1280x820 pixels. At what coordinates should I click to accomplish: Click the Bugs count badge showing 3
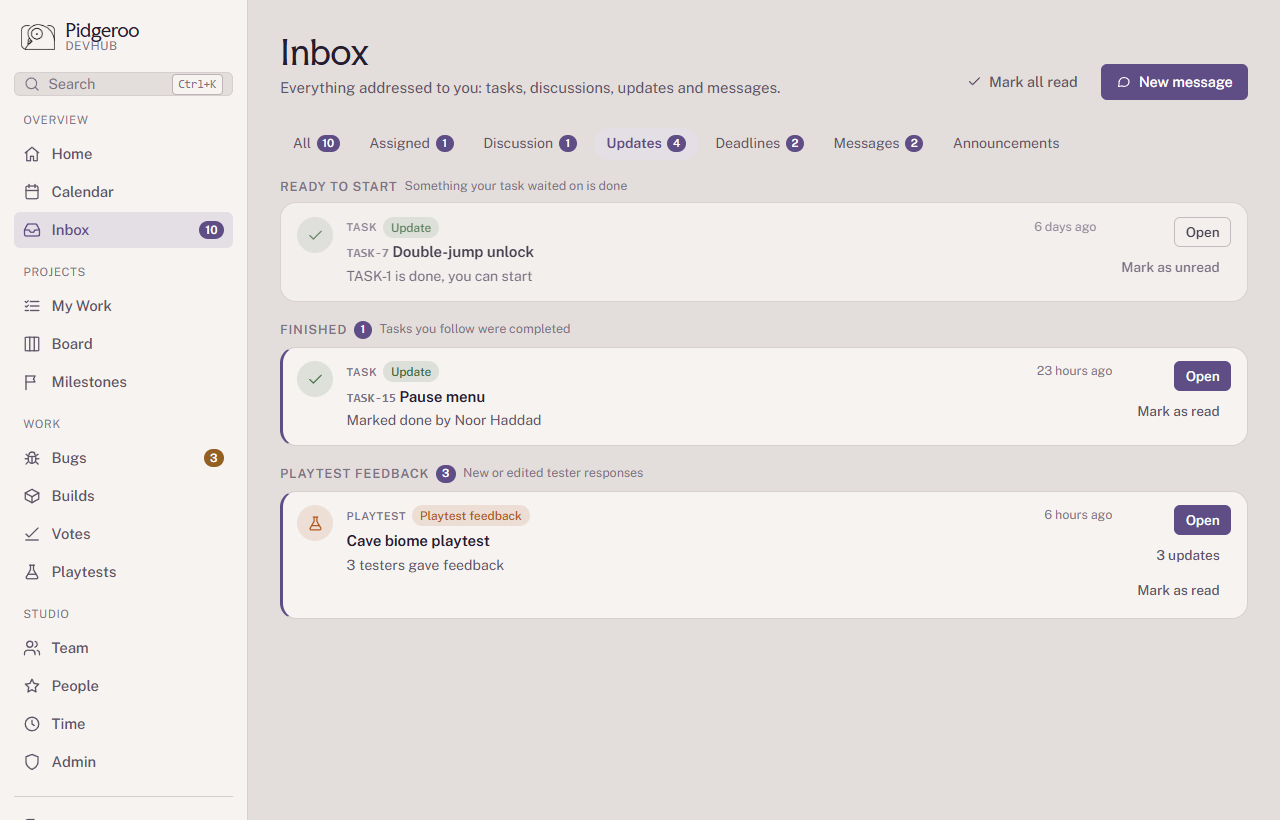click(213, 458)
